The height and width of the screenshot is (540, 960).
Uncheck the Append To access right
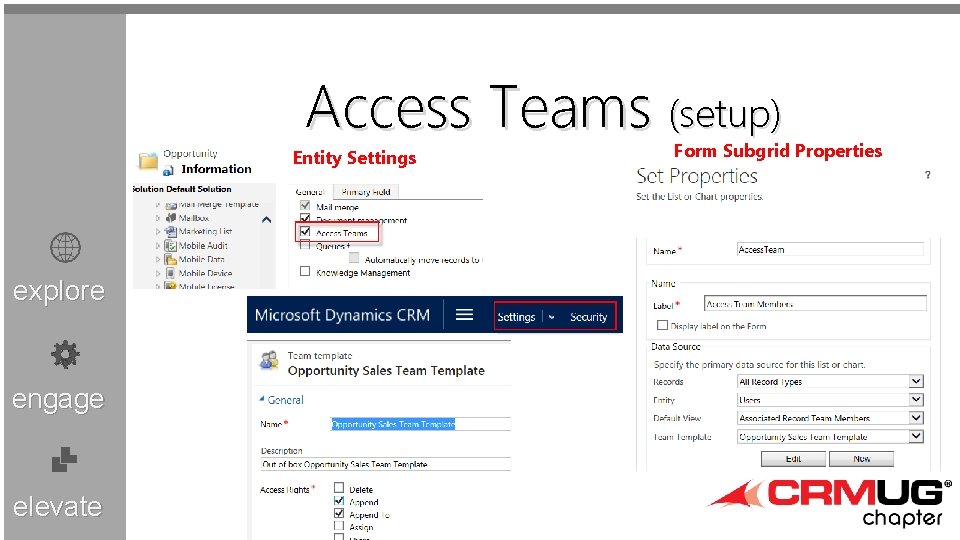[x=339, y=513]
